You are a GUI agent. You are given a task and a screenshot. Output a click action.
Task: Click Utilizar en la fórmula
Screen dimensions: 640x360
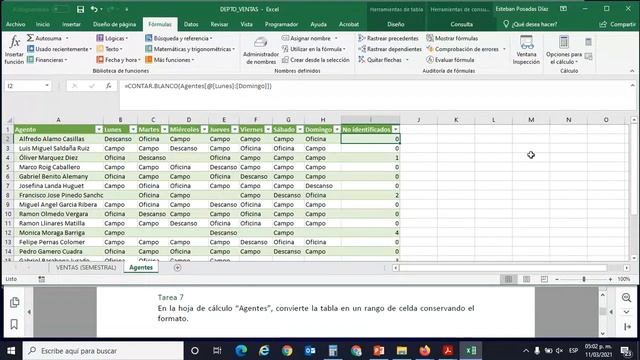[313, 49]
